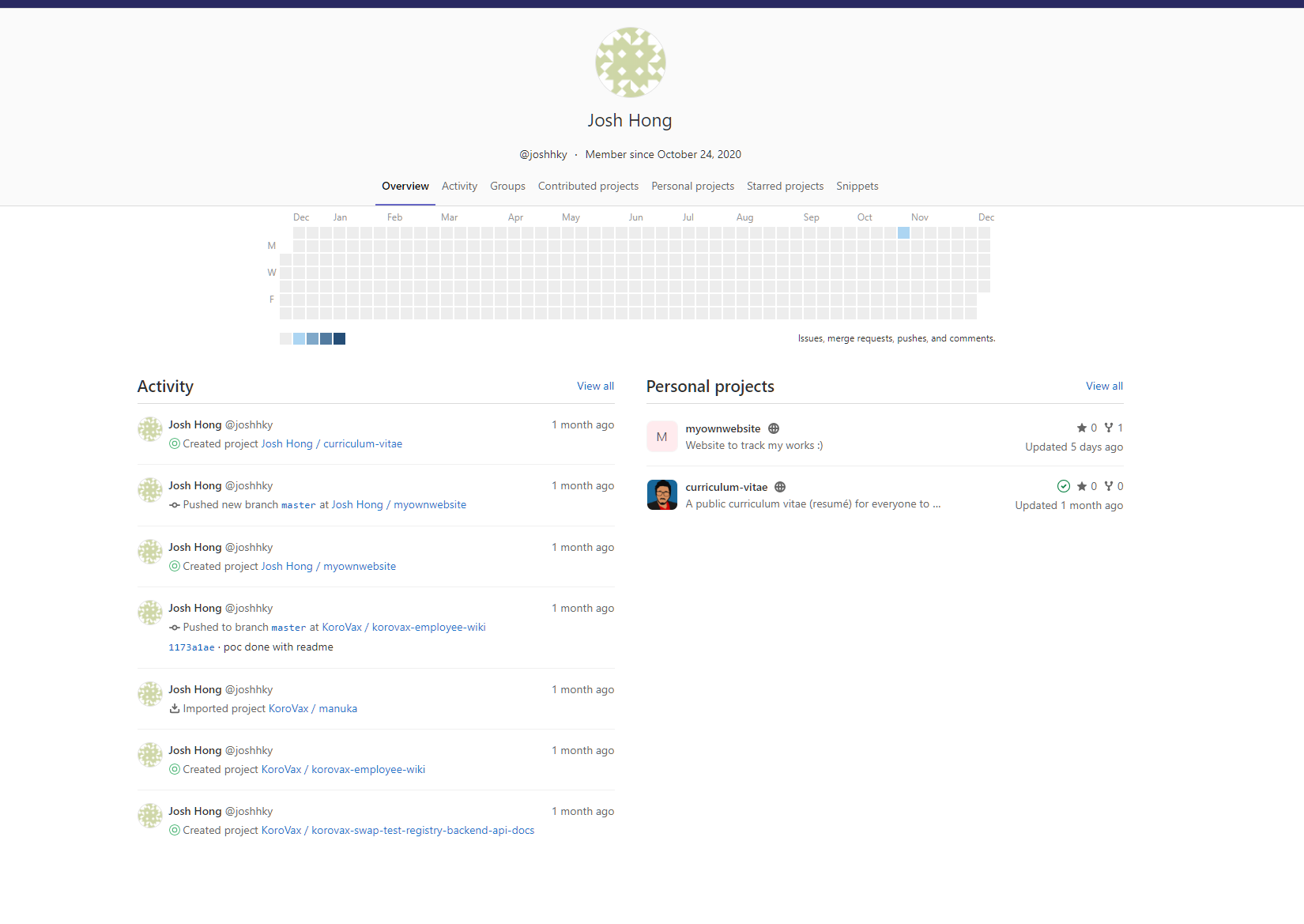Click the highlighted blue contribution day in calendar
This screenshot has width=1304, height=924.
(x=903, y=232)
